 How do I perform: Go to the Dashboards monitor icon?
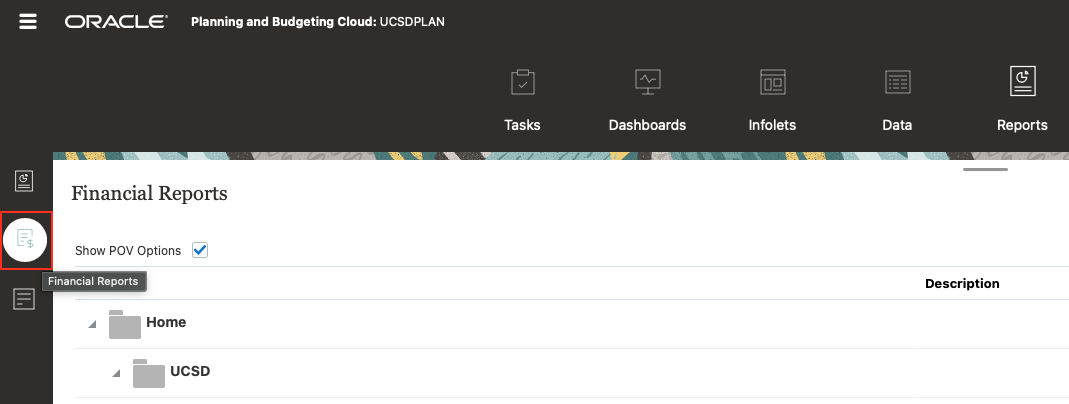pyautogui.click(x=647, y=83)
